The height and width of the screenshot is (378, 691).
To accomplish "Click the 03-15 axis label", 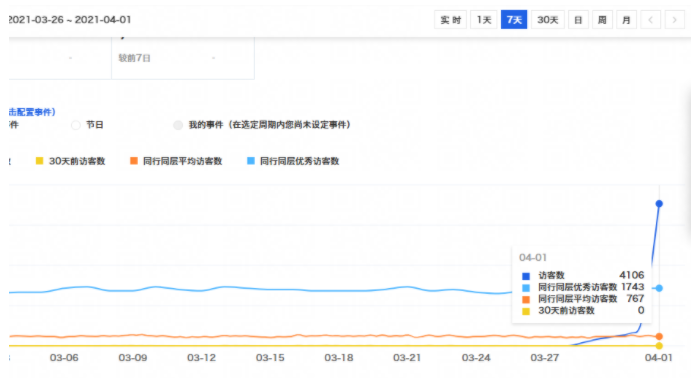I will pos(270,358).
